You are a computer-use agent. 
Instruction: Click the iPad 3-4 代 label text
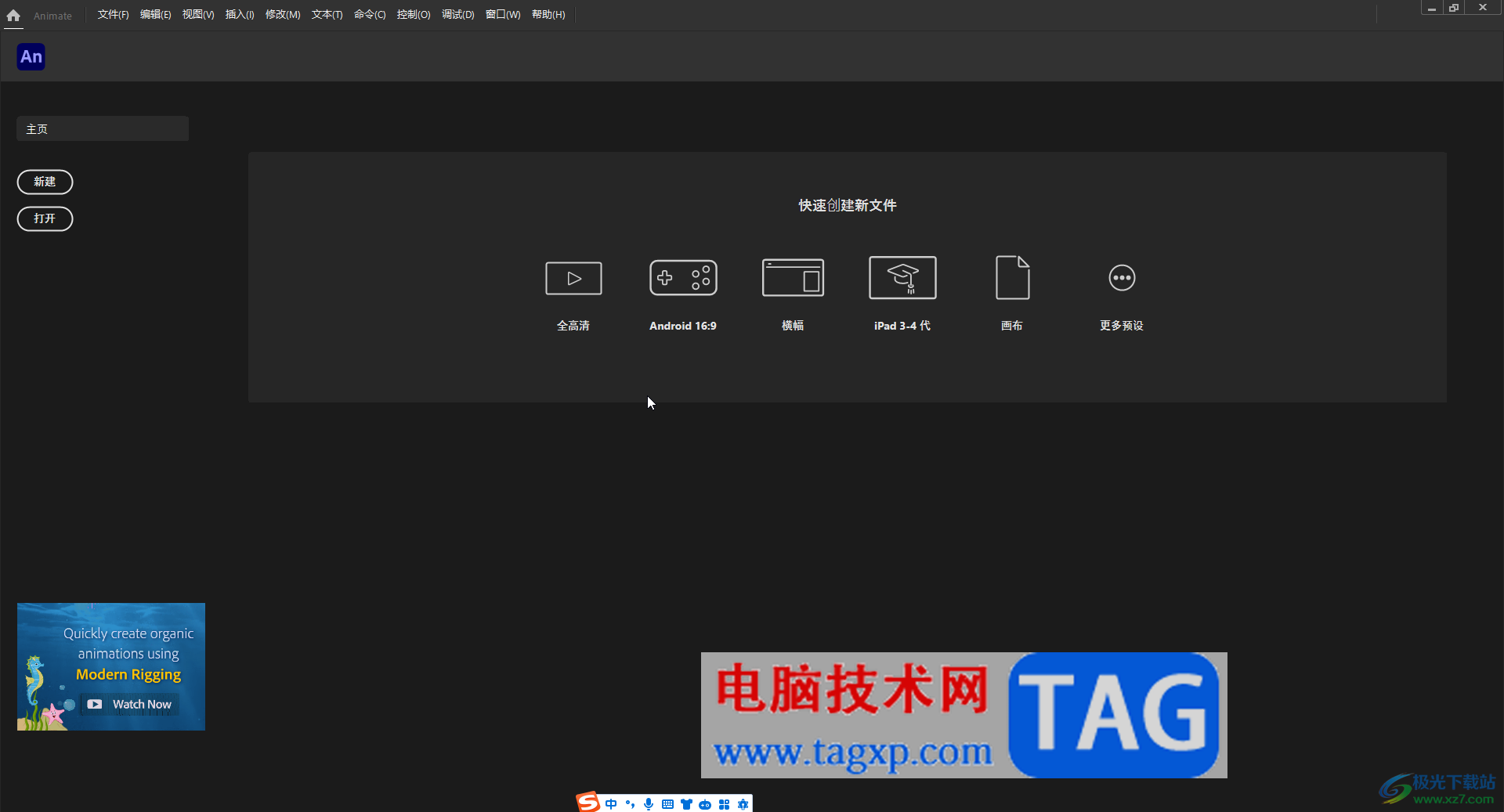902,326
